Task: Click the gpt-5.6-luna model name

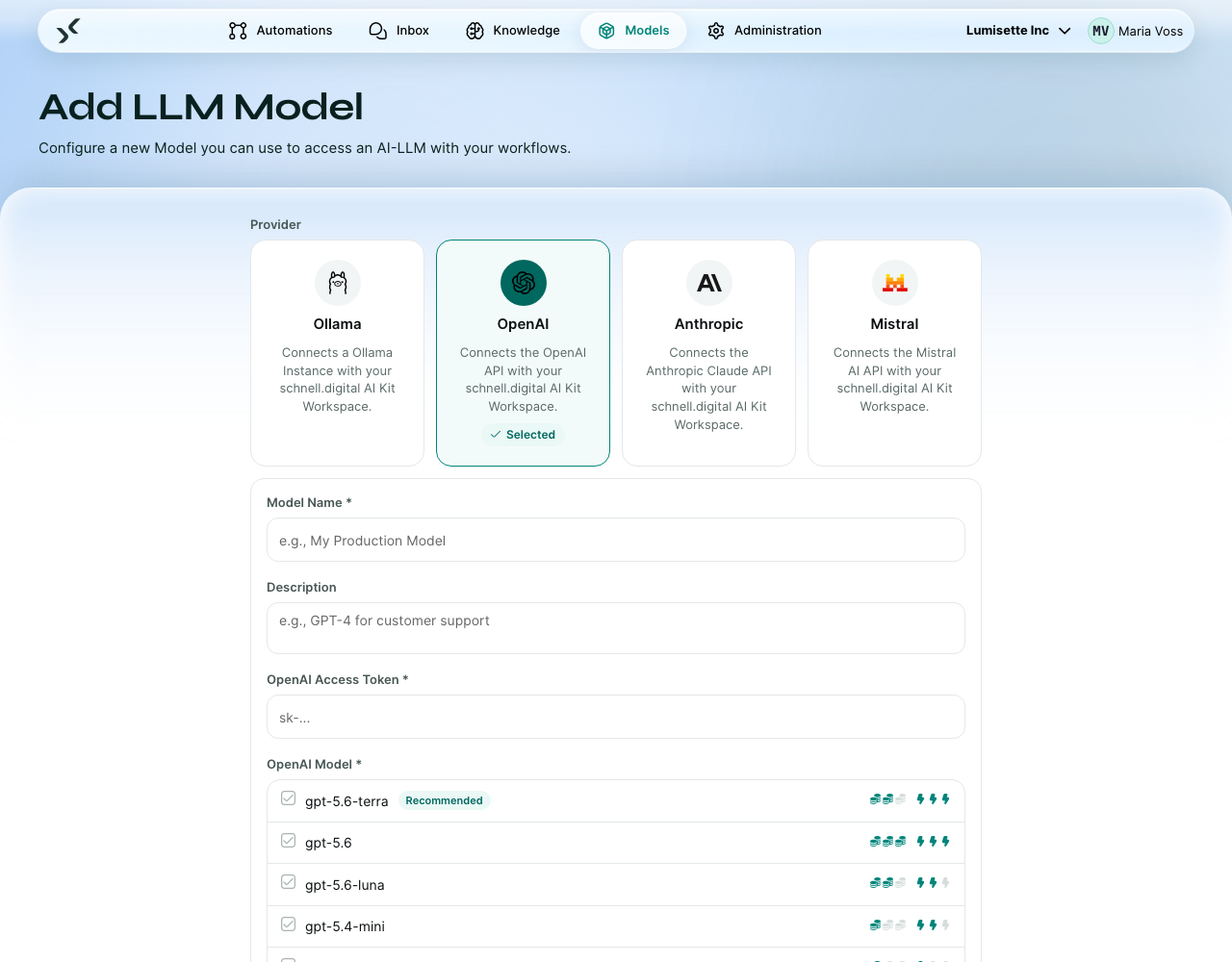Action: [345, 885]
